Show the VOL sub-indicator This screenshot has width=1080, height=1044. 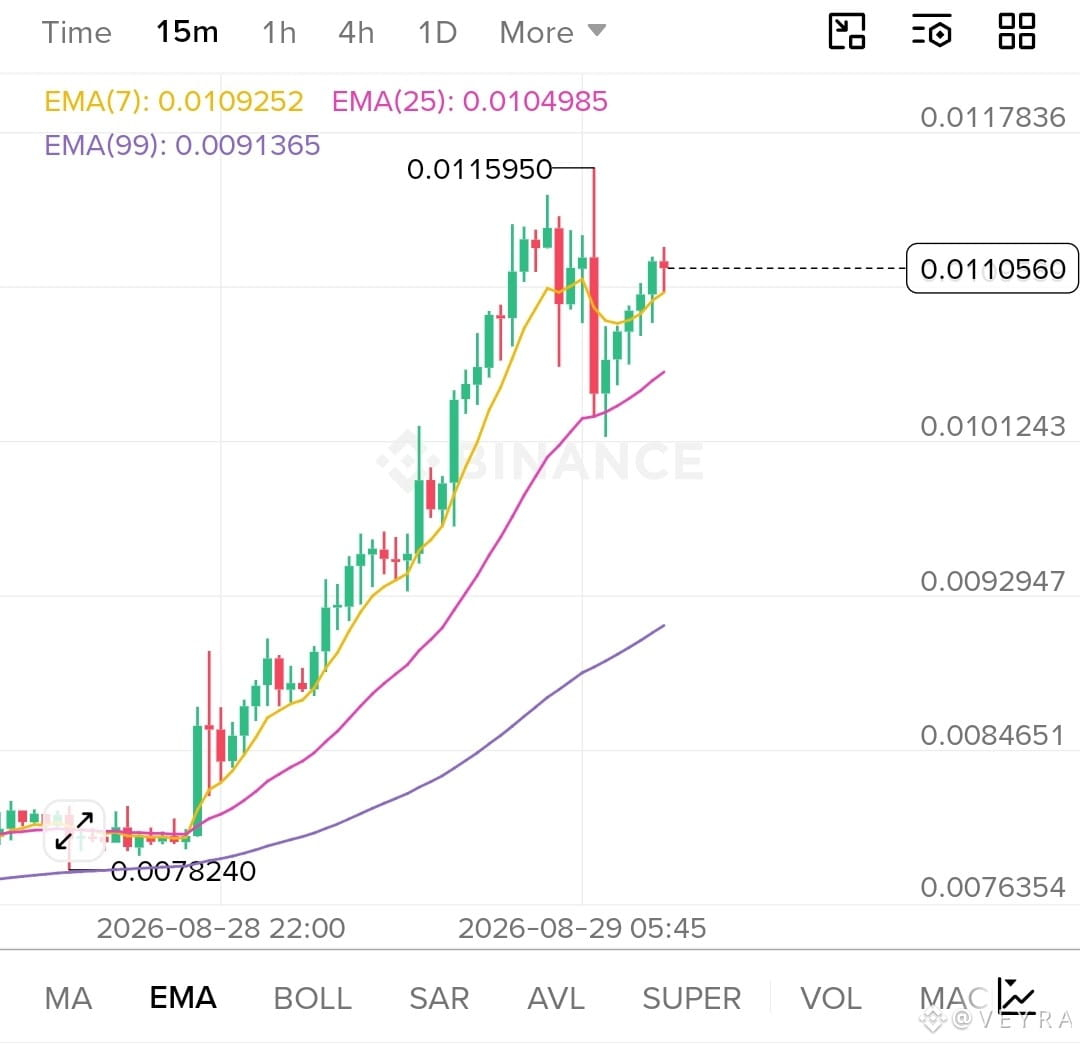pyautogui.click(x=831, y=998)
